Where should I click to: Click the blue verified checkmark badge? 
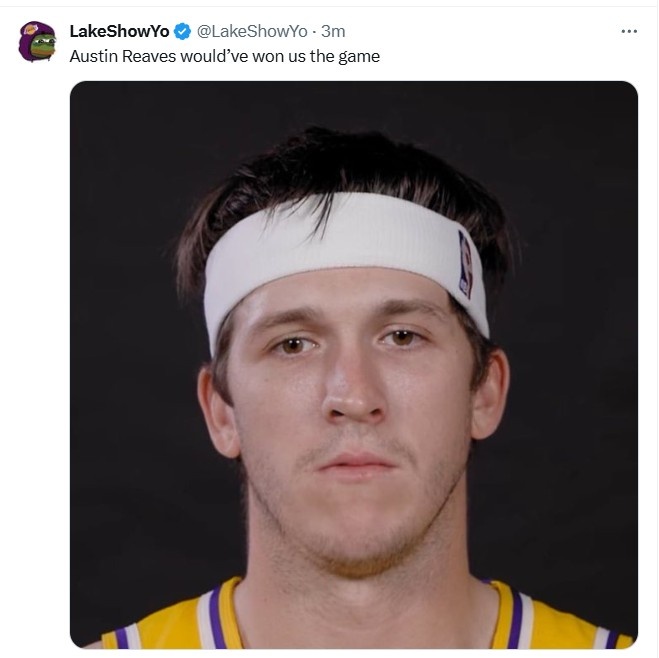click(x=183, y=32)
